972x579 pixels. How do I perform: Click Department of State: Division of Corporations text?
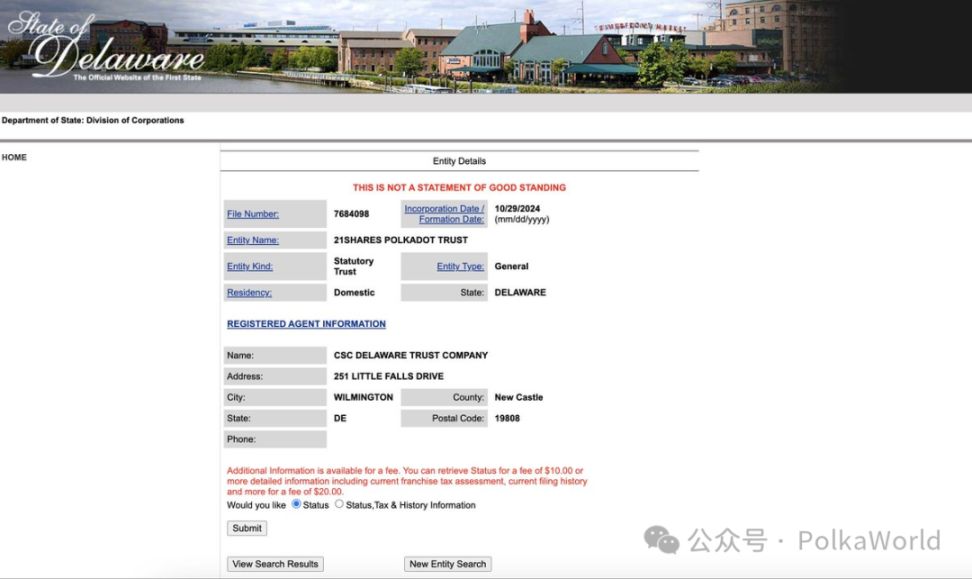point(93,120)
